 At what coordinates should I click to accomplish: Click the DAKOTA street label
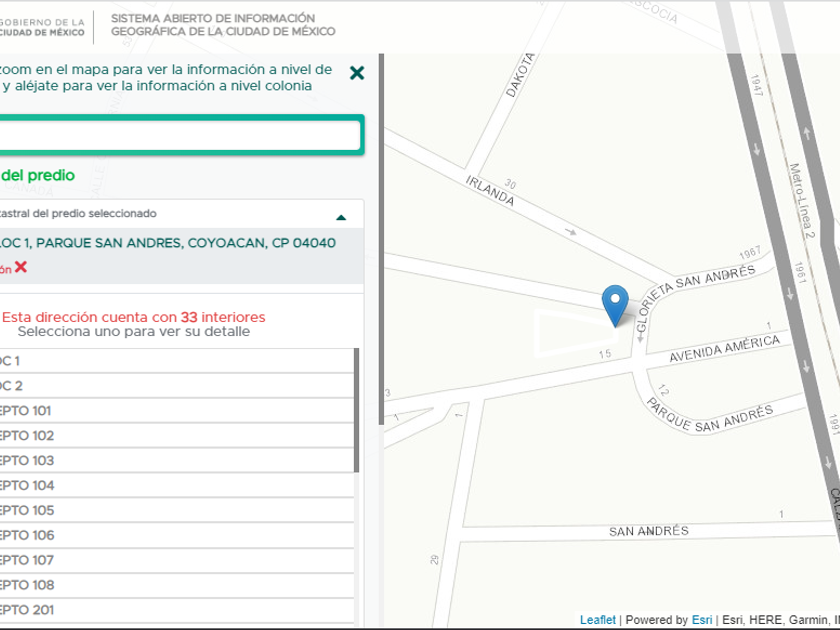(520, 75)
